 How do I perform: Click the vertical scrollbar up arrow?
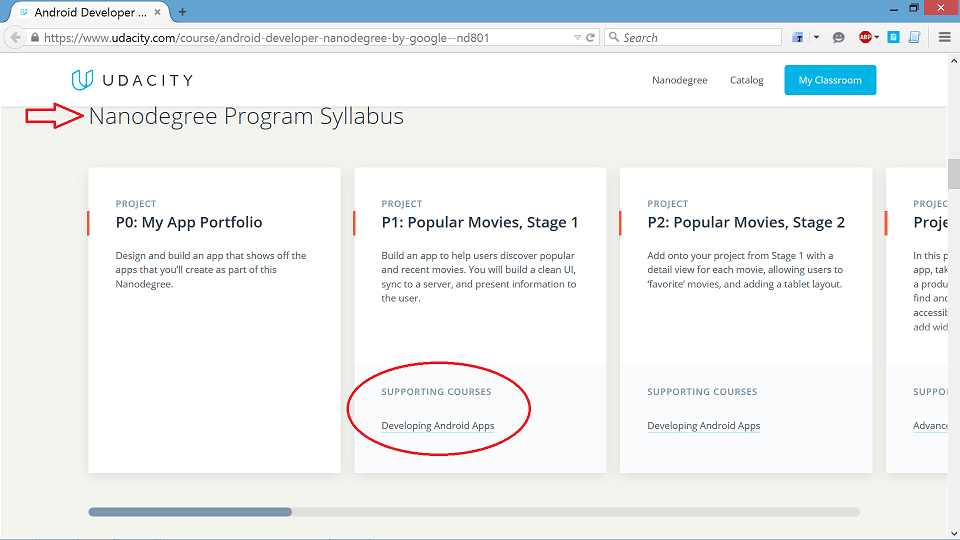click(953, 61)
